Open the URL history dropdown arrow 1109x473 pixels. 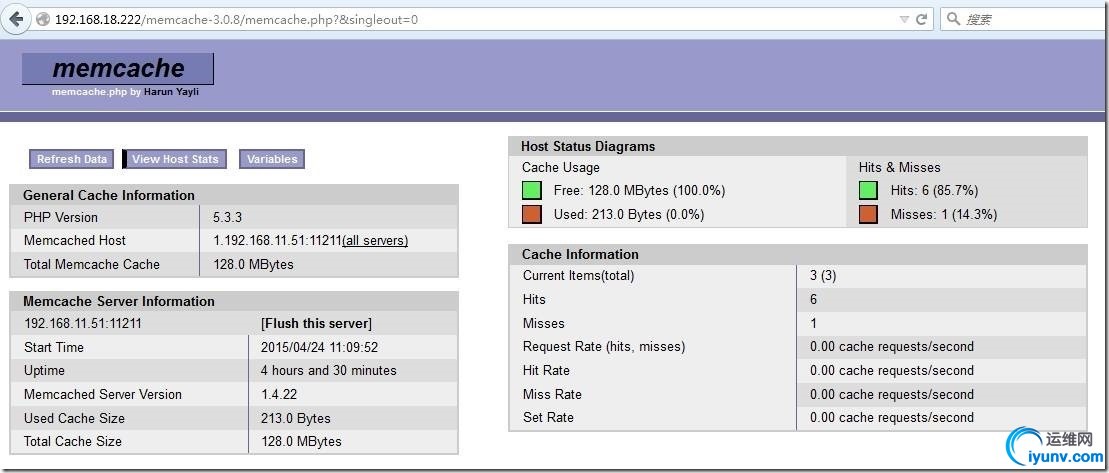click(x=904, y=20)
